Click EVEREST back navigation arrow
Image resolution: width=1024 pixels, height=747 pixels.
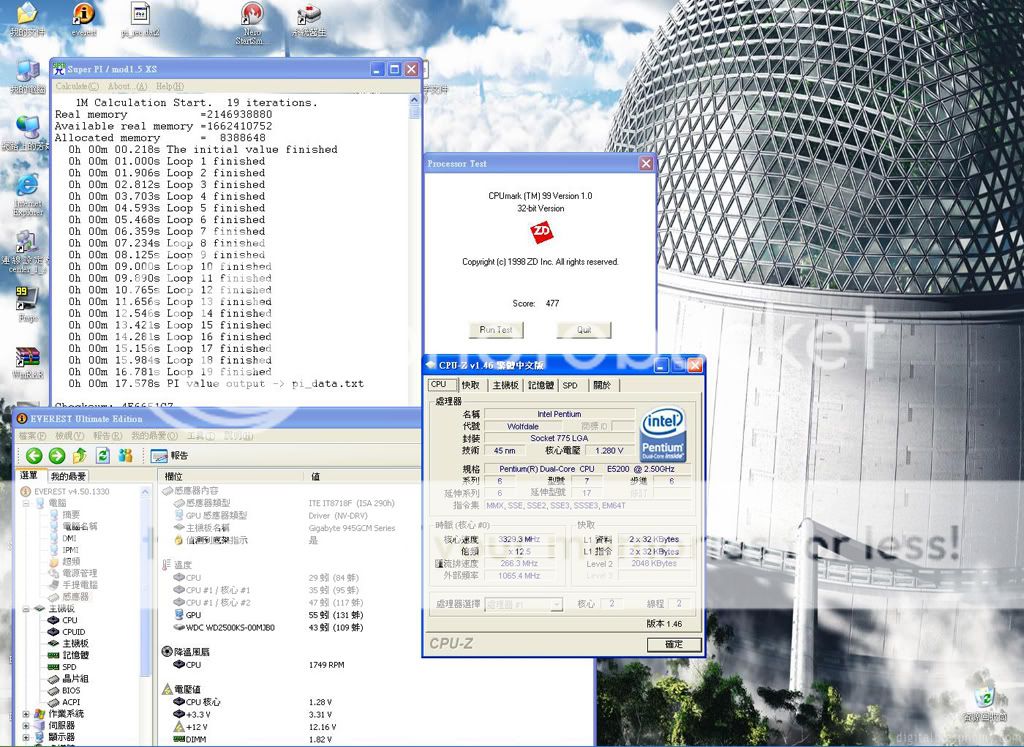(x=34, y=456)
